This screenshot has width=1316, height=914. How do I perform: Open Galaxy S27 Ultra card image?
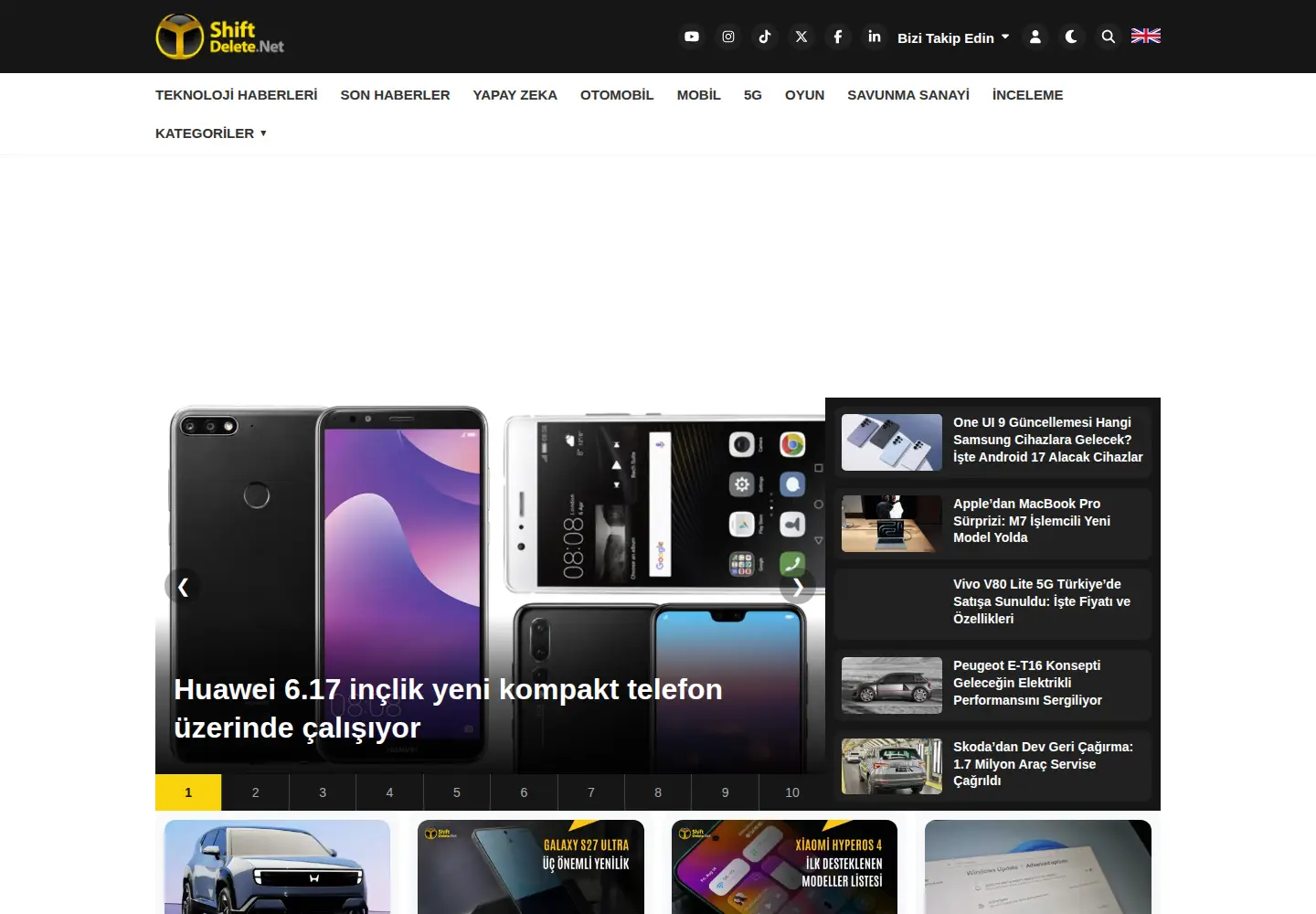(531, 866)
